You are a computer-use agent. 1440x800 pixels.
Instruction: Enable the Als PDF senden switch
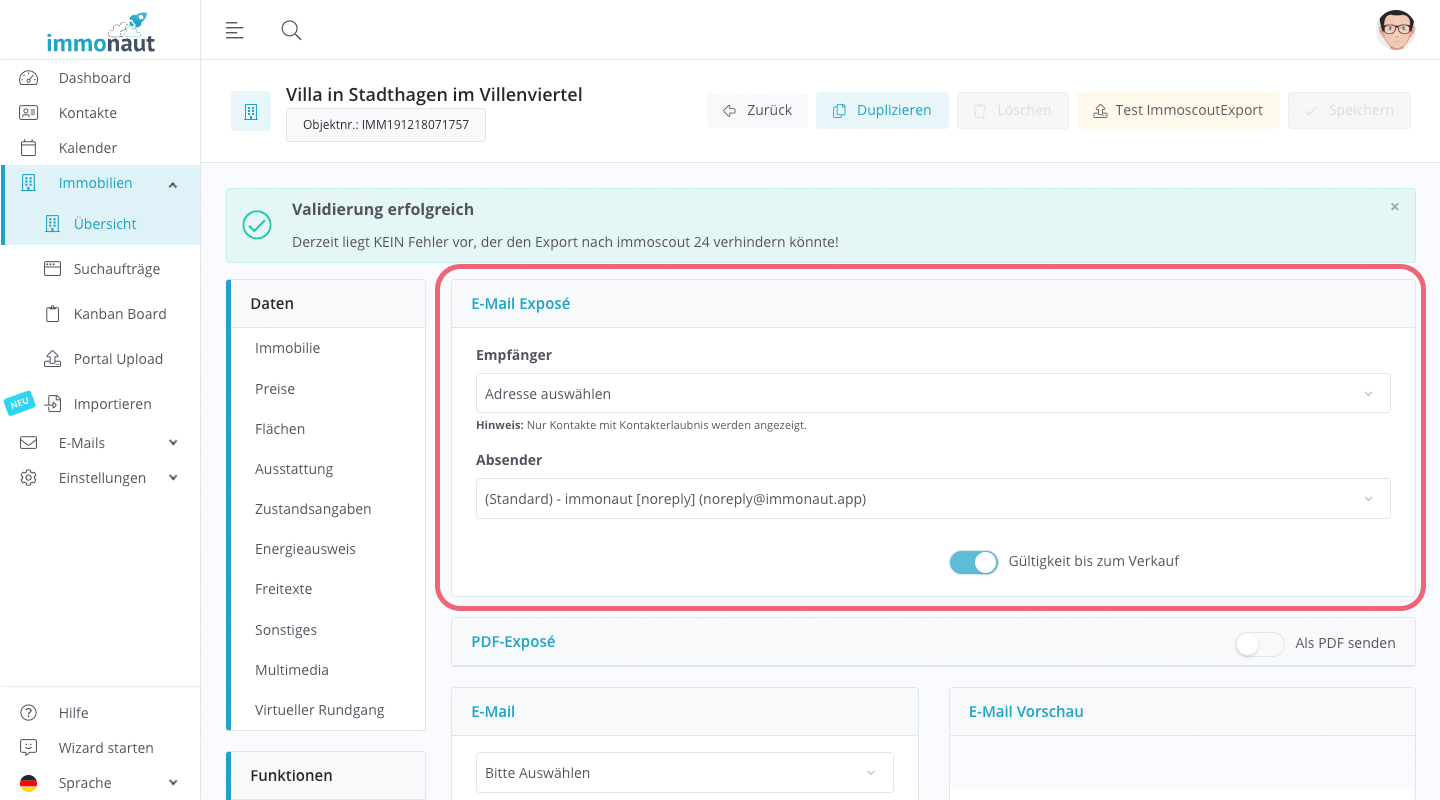pyautogui.click(x=1259, y=644)
